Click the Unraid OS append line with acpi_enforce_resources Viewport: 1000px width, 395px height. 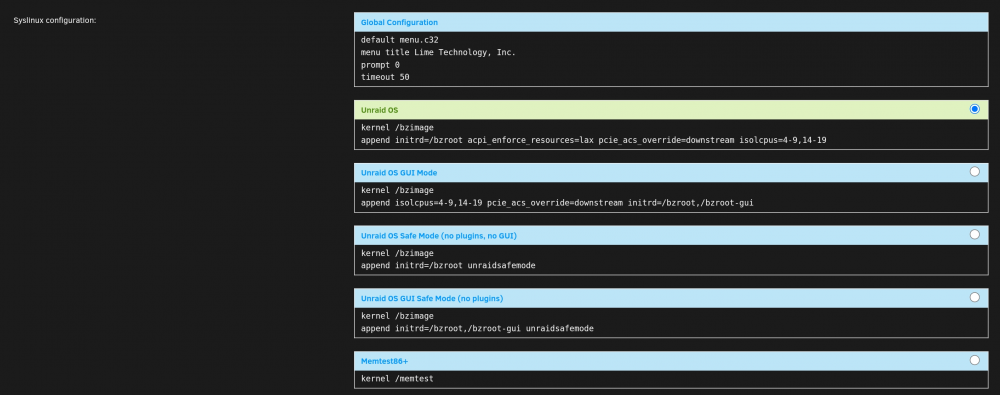[x=594, y=140]
